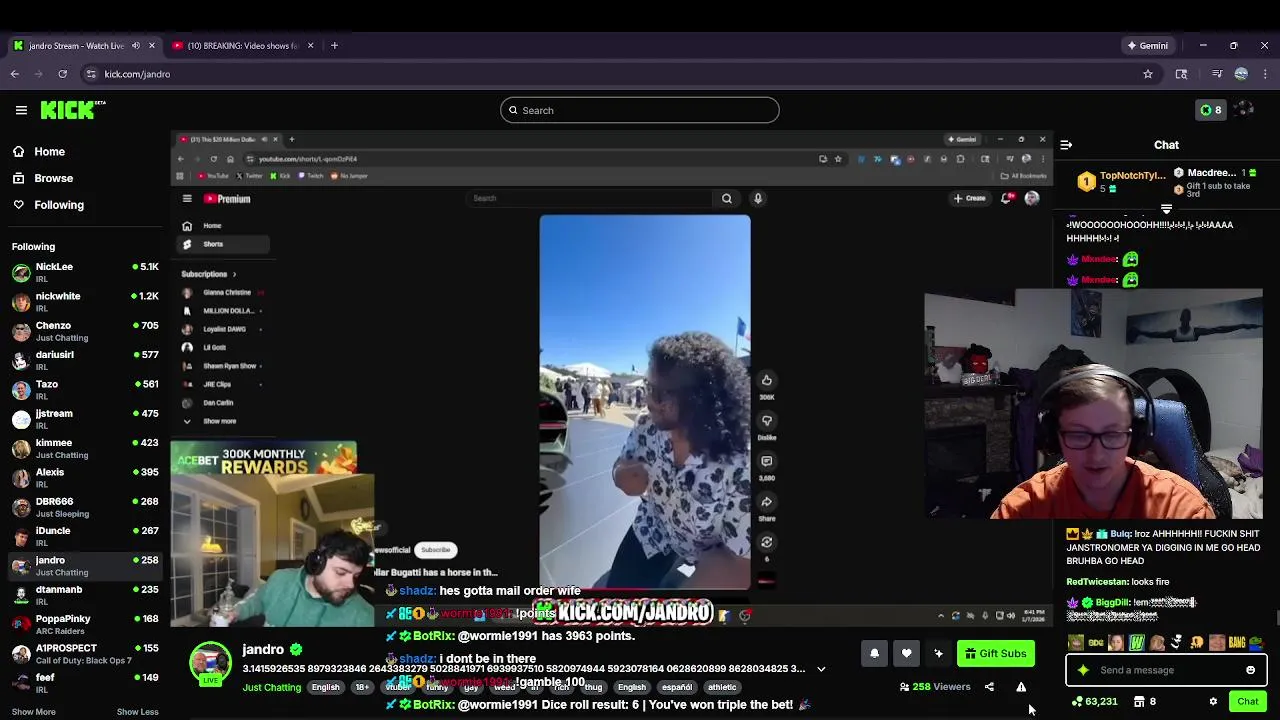Expand the stream title chevron
This screenshot has width=1280, height=720.
tap(821, 669)
